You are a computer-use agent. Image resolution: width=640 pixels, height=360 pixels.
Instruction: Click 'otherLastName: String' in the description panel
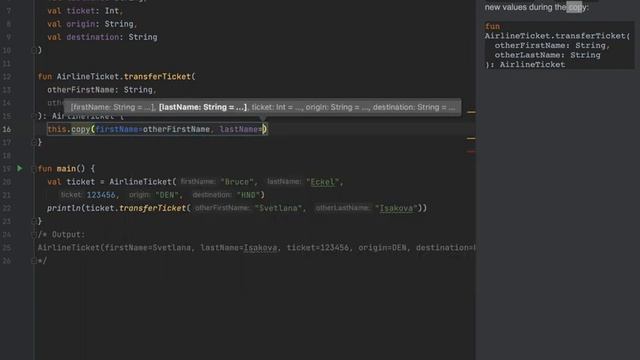[547, 55]
